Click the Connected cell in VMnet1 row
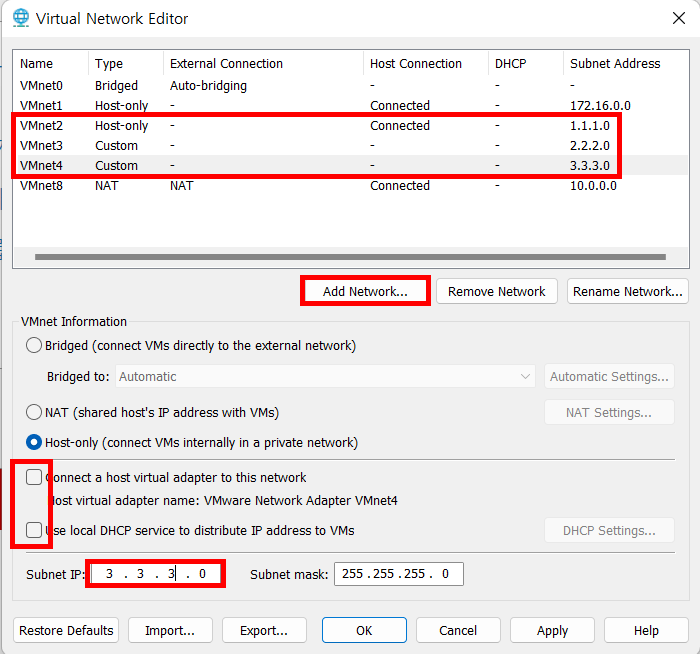 point(400,105)
